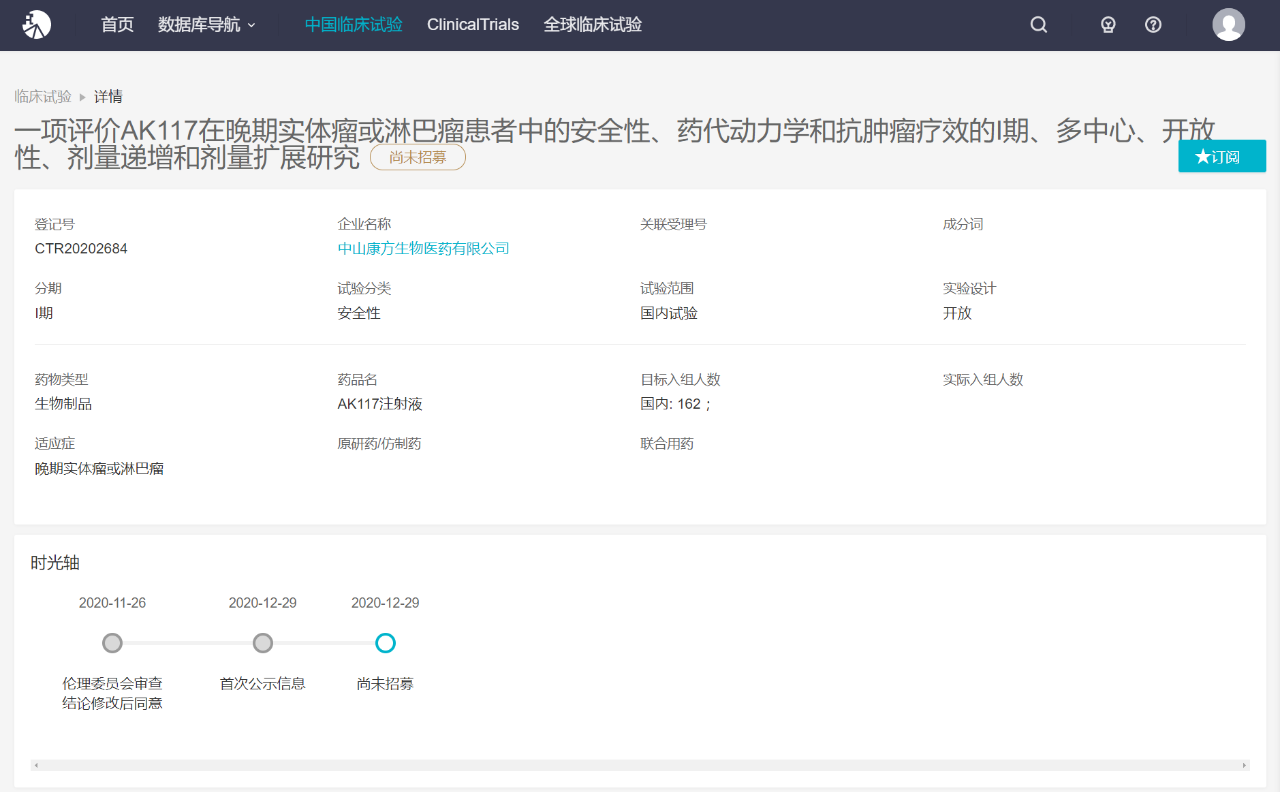Click the I期 phase value
The height and width of the screenshot is (792, 1280).
(44, 313)
